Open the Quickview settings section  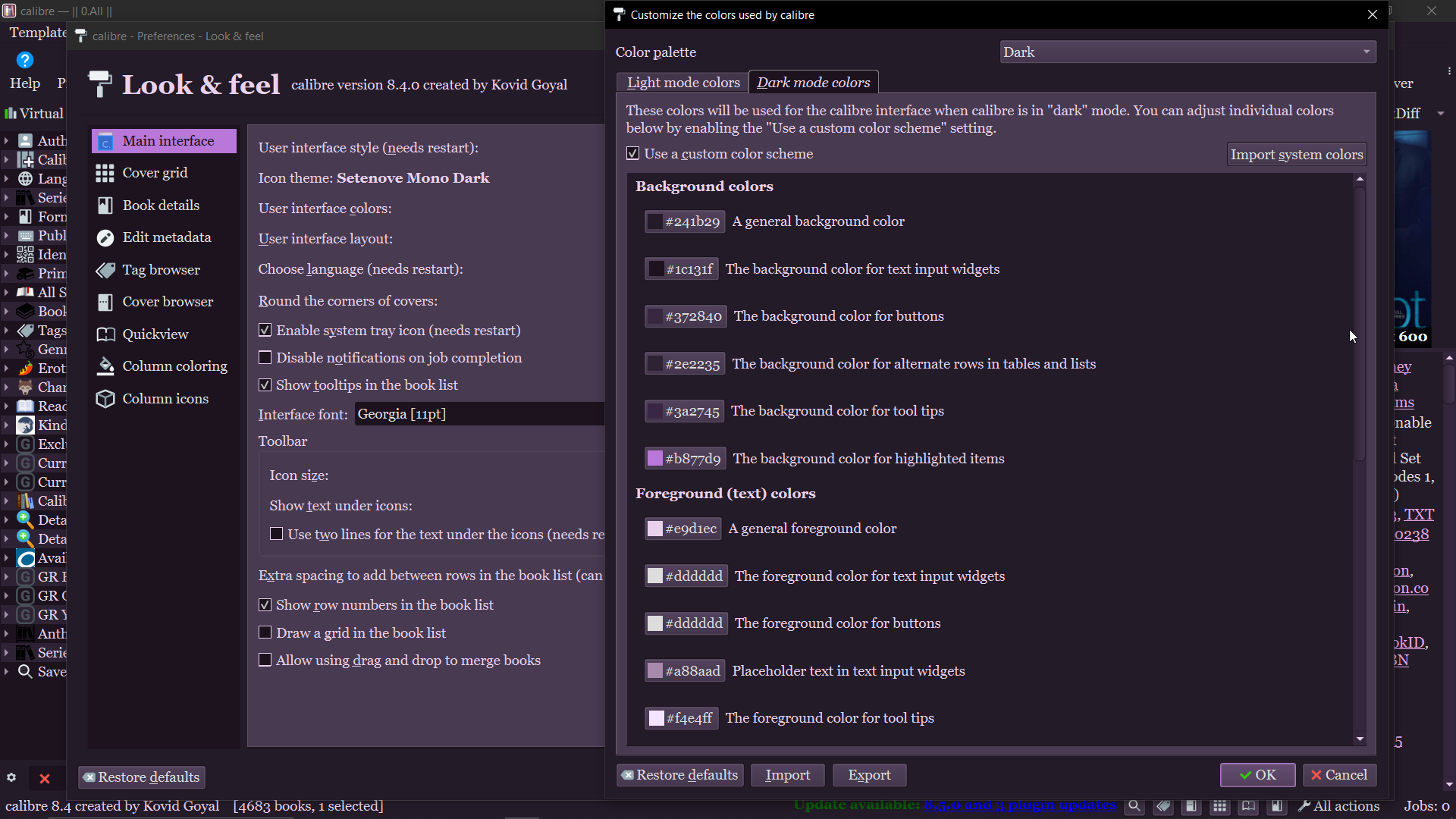155,334
